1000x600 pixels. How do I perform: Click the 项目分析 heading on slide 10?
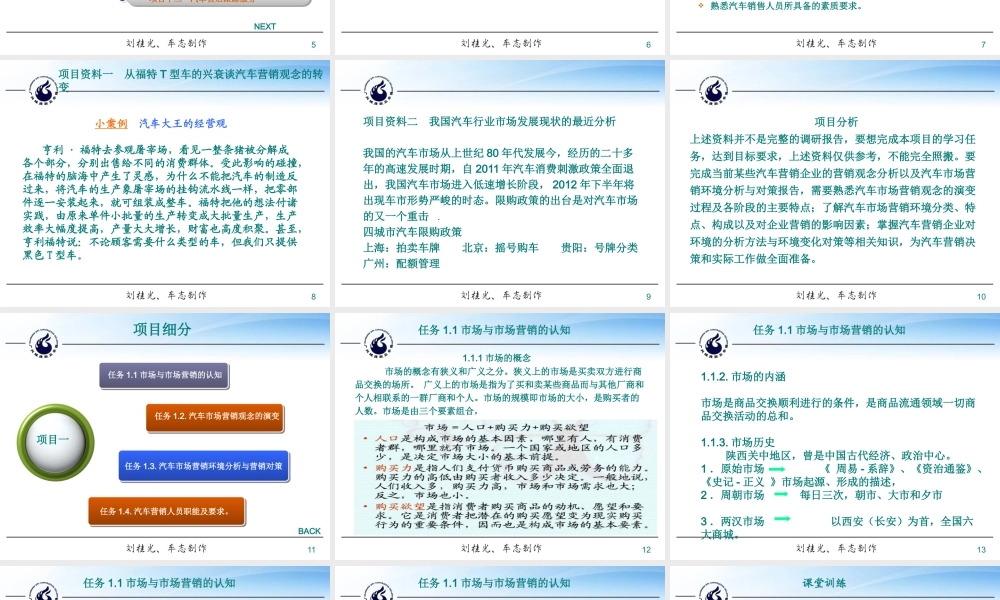836,122
